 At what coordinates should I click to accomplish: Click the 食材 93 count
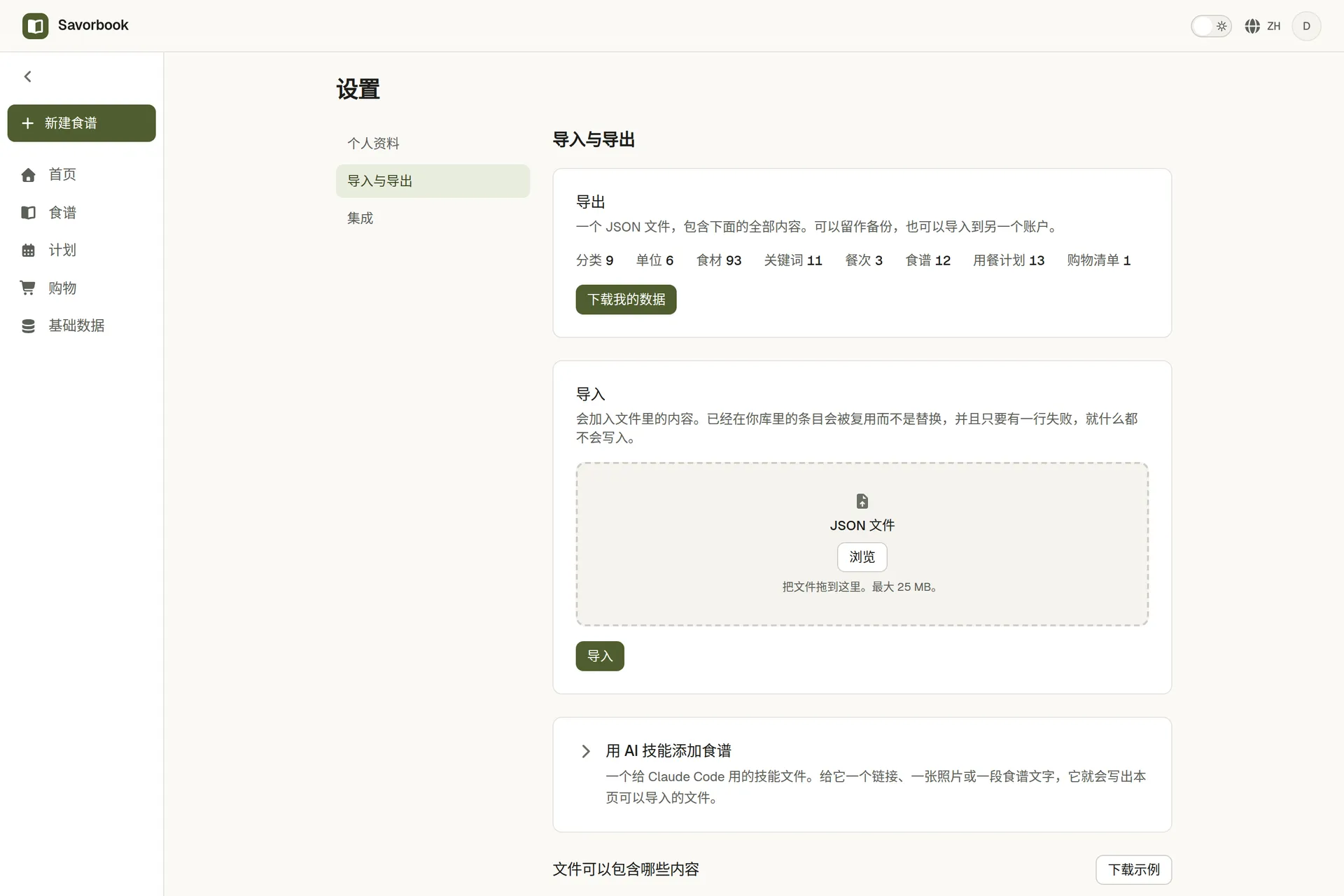(x=719, y=260)
